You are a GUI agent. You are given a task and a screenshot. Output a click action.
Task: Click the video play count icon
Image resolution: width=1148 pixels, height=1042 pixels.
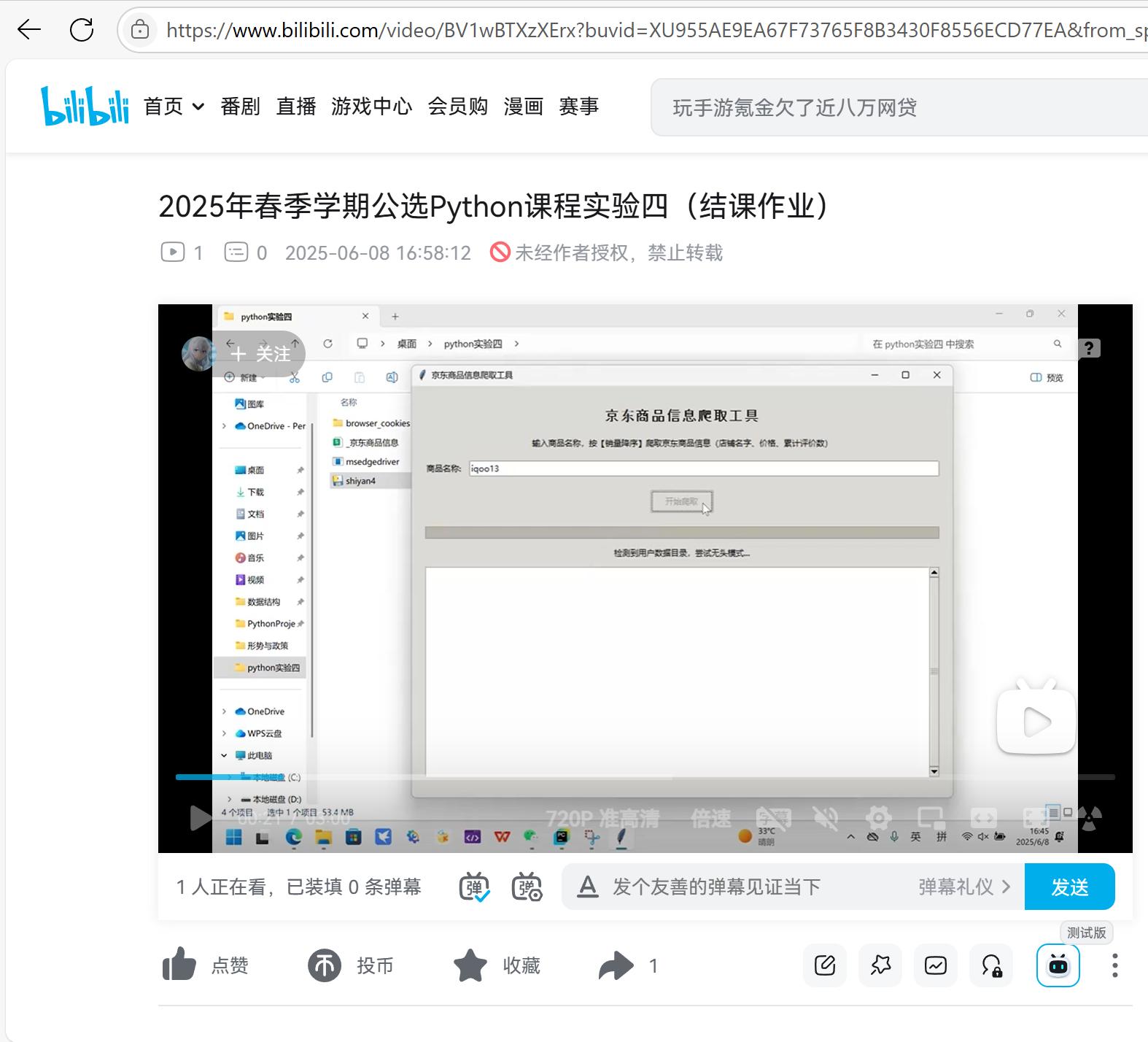pyautogui.click(x=173, y=252)
